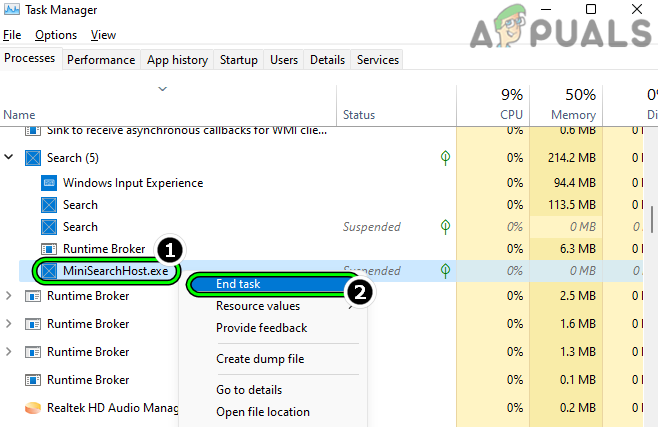Switch to the Startup tab
658x427 pixels.
pos(239,60)
